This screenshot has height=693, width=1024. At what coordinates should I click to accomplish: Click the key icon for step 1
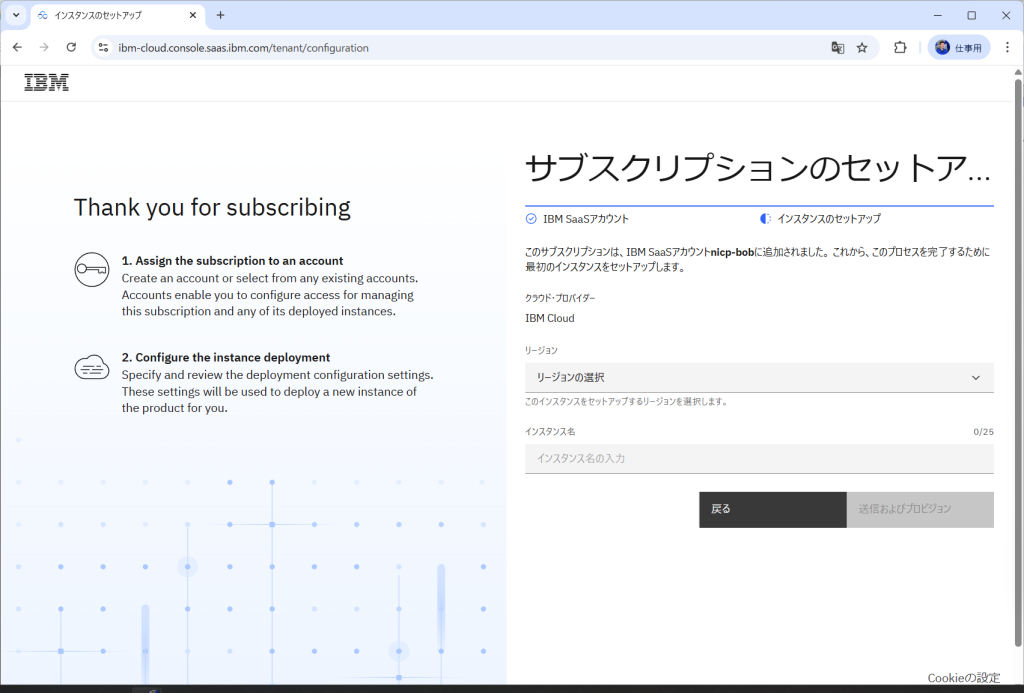91,269
